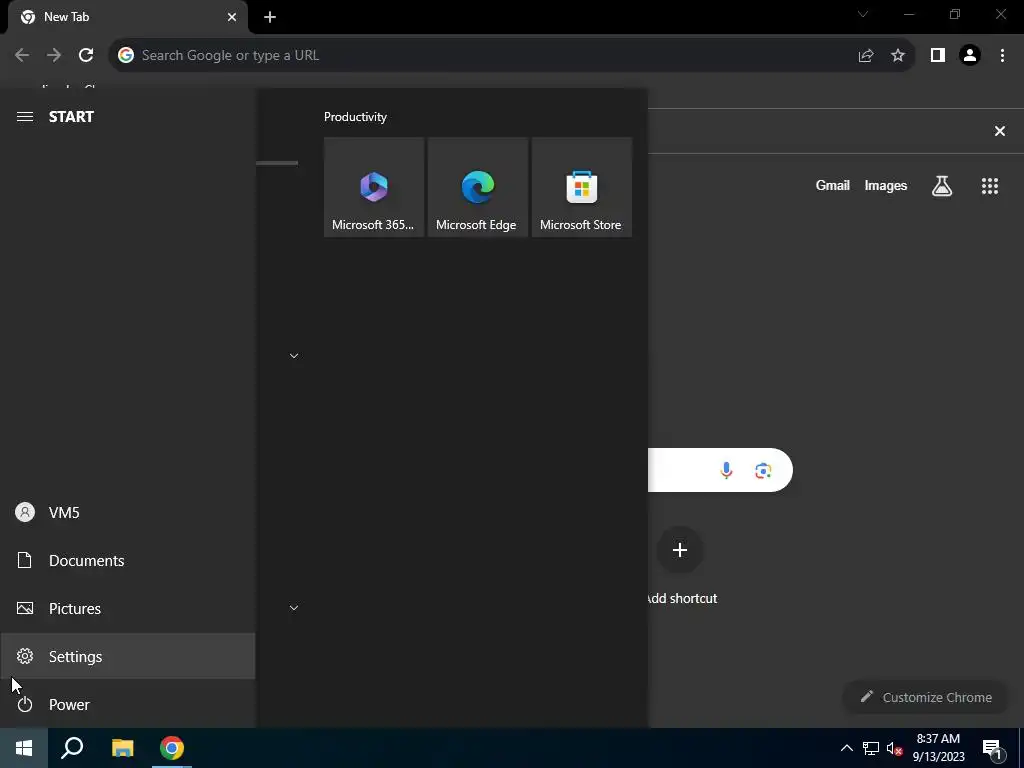Start voice search with microphone
Screen dimensions: 1024x768
pyautogui.click(x=726, y=470)
